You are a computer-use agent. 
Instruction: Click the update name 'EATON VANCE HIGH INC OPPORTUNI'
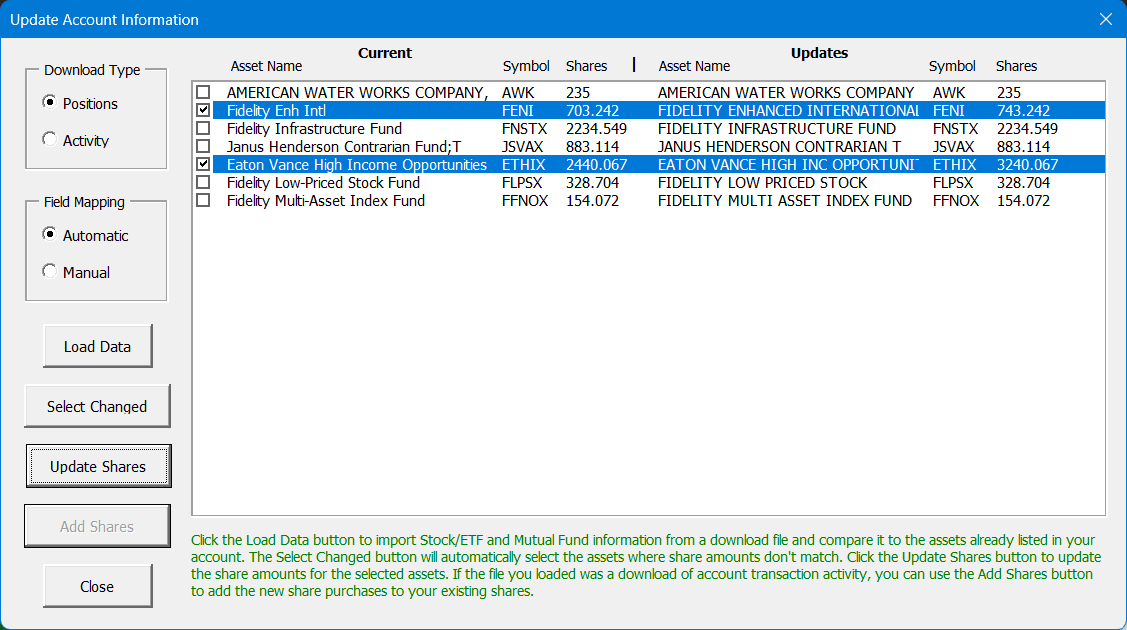point(788,165)
